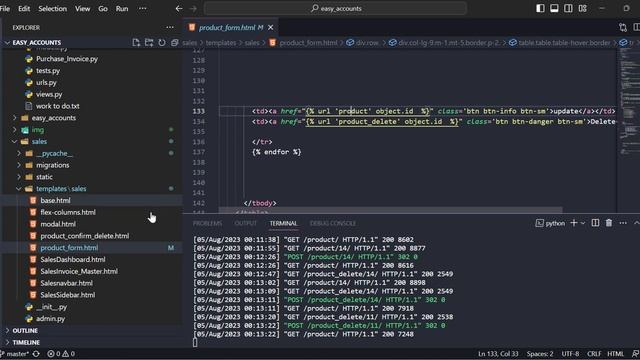
Task: Split the terminal panel
Action: point(595,223)
